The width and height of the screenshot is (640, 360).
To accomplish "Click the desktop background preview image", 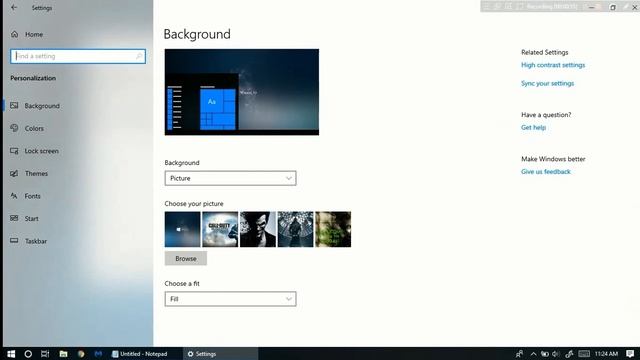I will pyautogui.click(x=242, y=92).
